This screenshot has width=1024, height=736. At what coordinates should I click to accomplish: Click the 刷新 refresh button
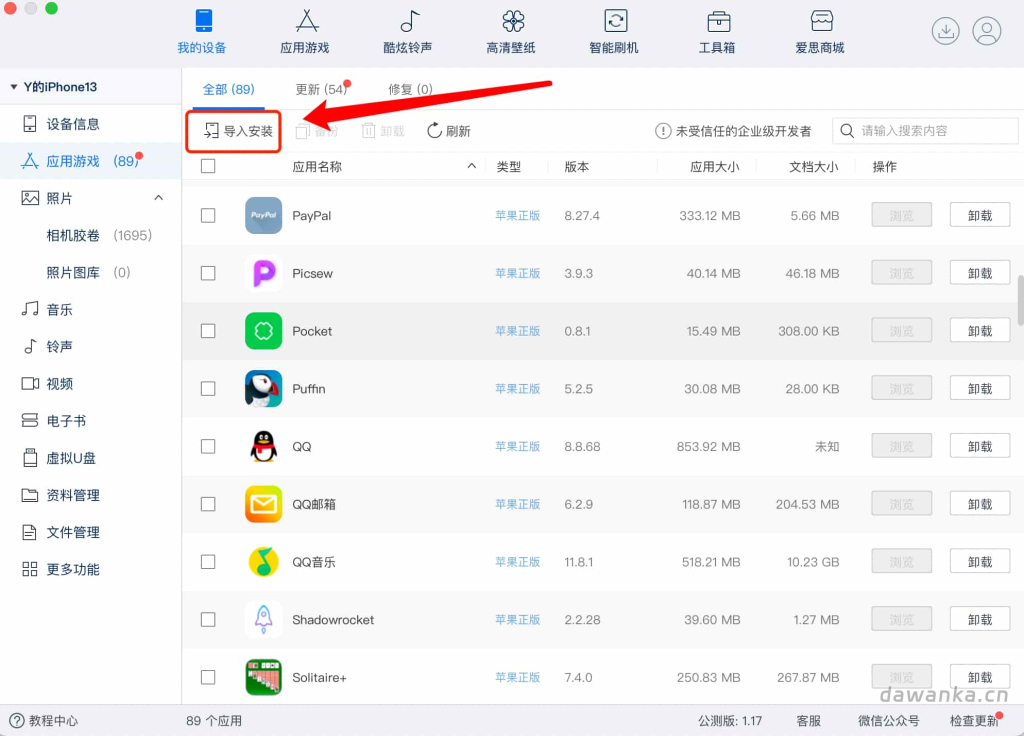click(449, 131)
